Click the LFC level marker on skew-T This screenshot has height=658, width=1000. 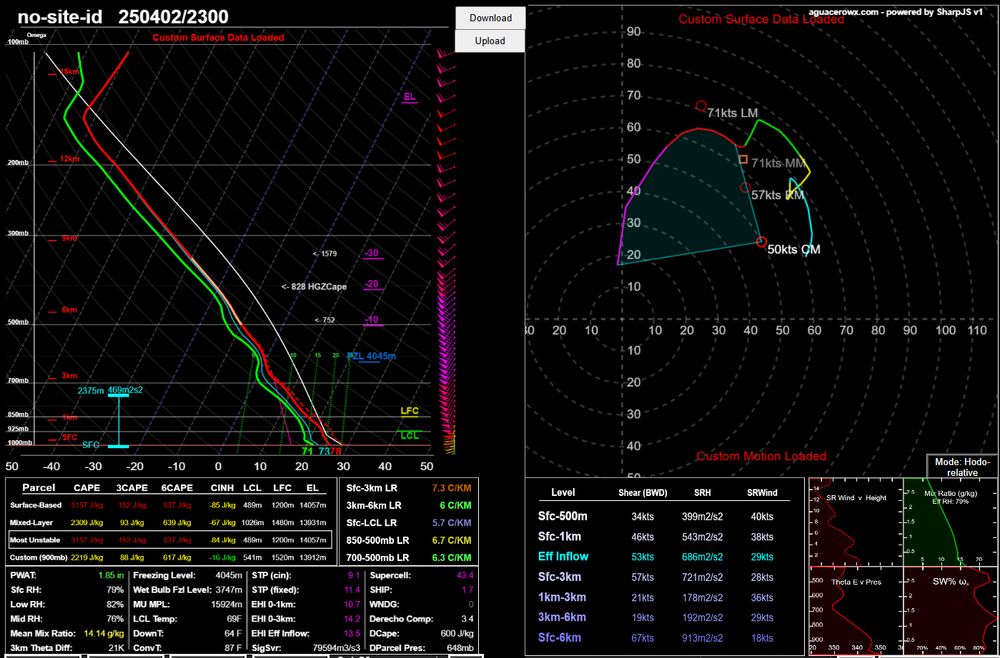coord(409,411)
